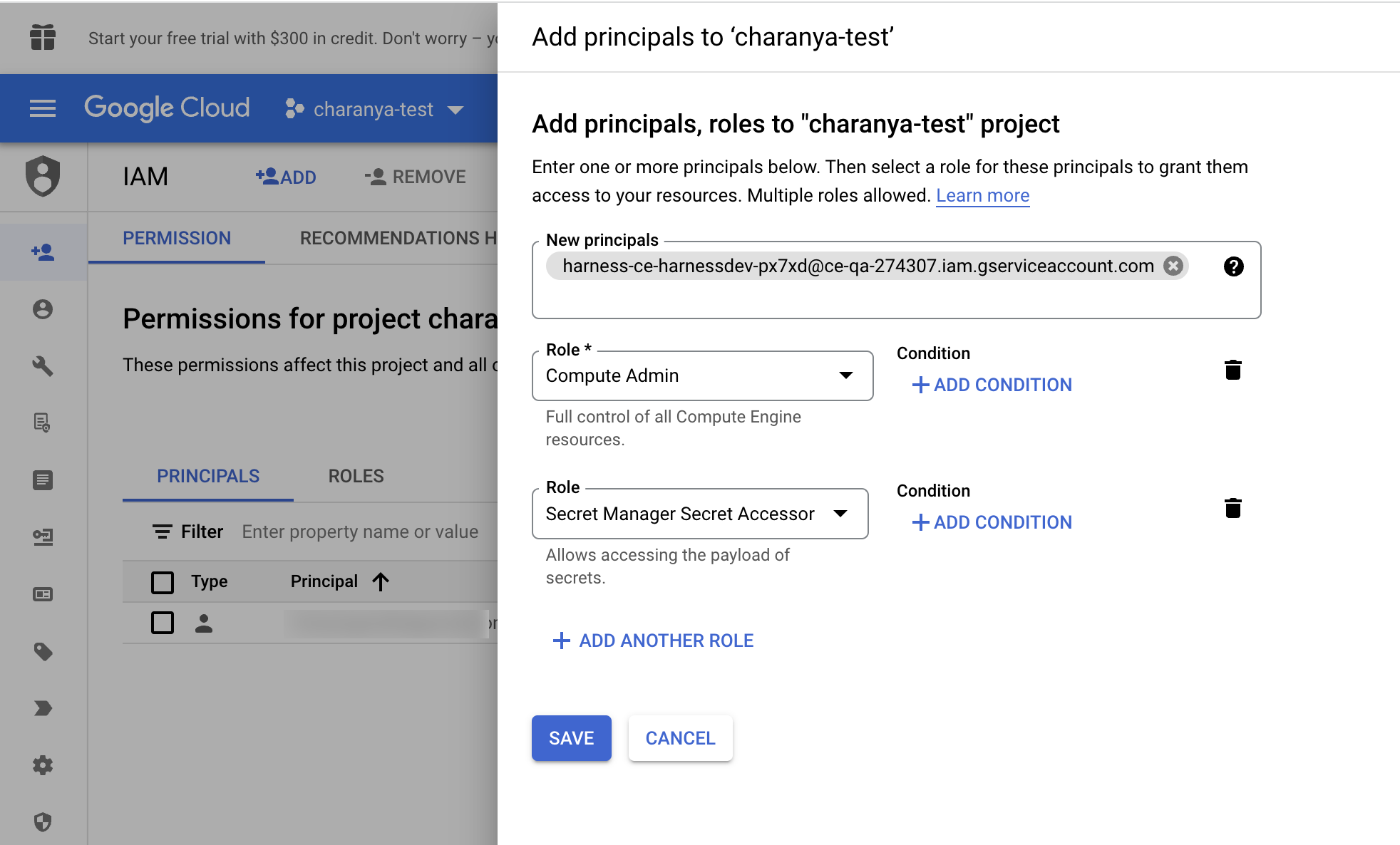Click the ADD principal button
The image size is (1400, 845).
click(x=286, y=177)
